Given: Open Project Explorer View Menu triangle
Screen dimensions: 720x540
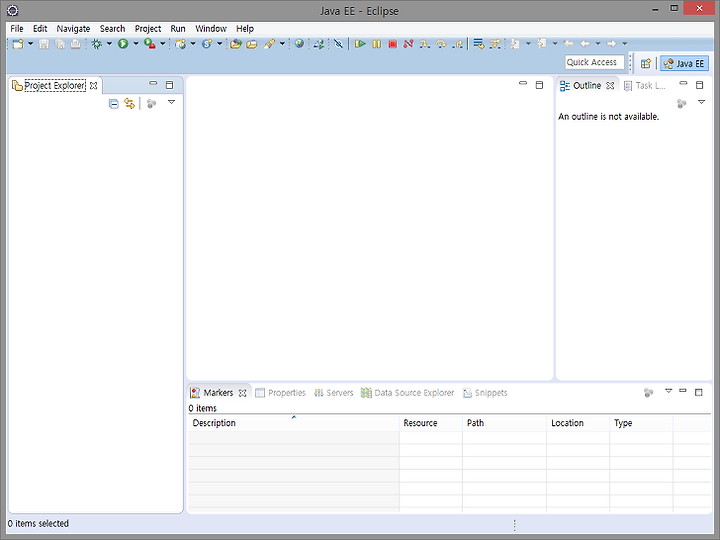Looking at the screenshot, I should (172, 102).
